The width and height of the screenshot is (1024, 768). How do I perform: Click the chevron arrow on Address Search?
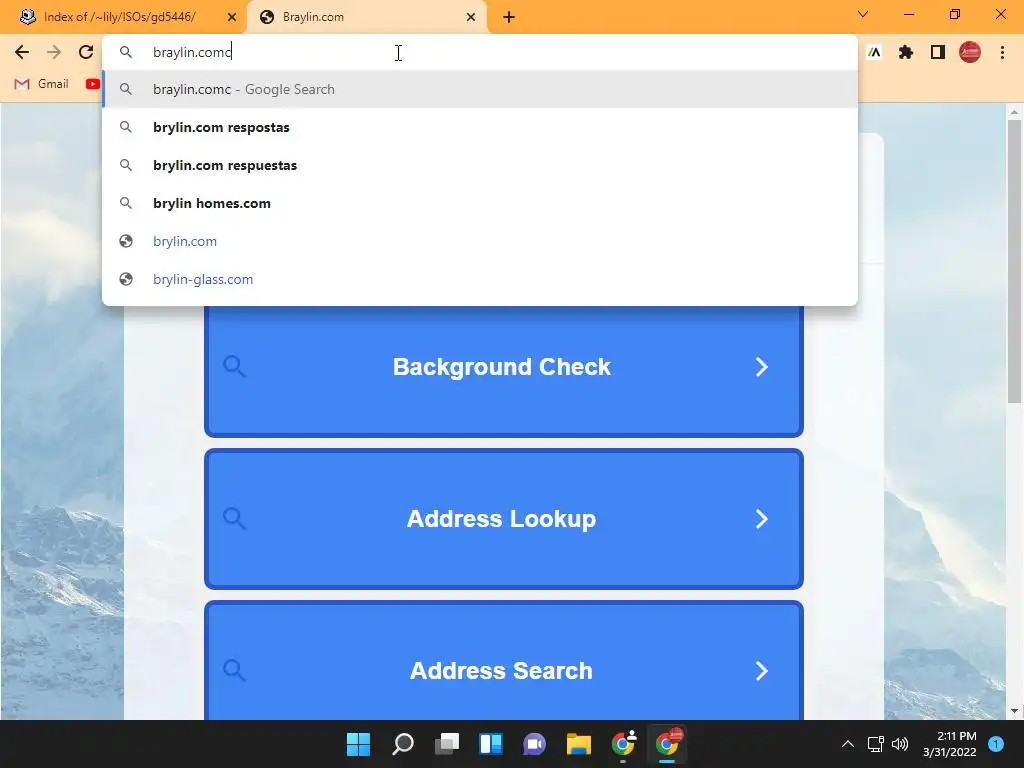(761, 671)
